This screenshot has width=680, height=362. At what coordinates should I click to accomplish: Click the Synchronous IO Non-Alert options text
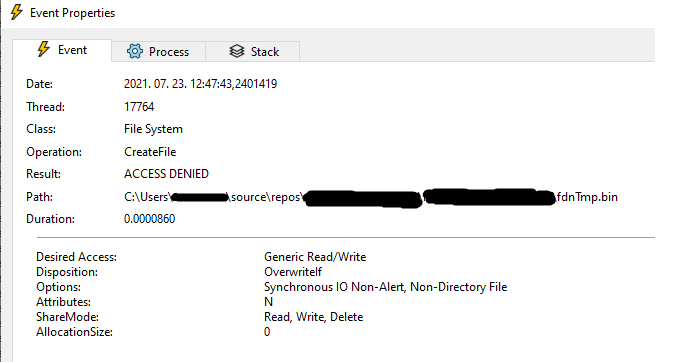point(334,287)
